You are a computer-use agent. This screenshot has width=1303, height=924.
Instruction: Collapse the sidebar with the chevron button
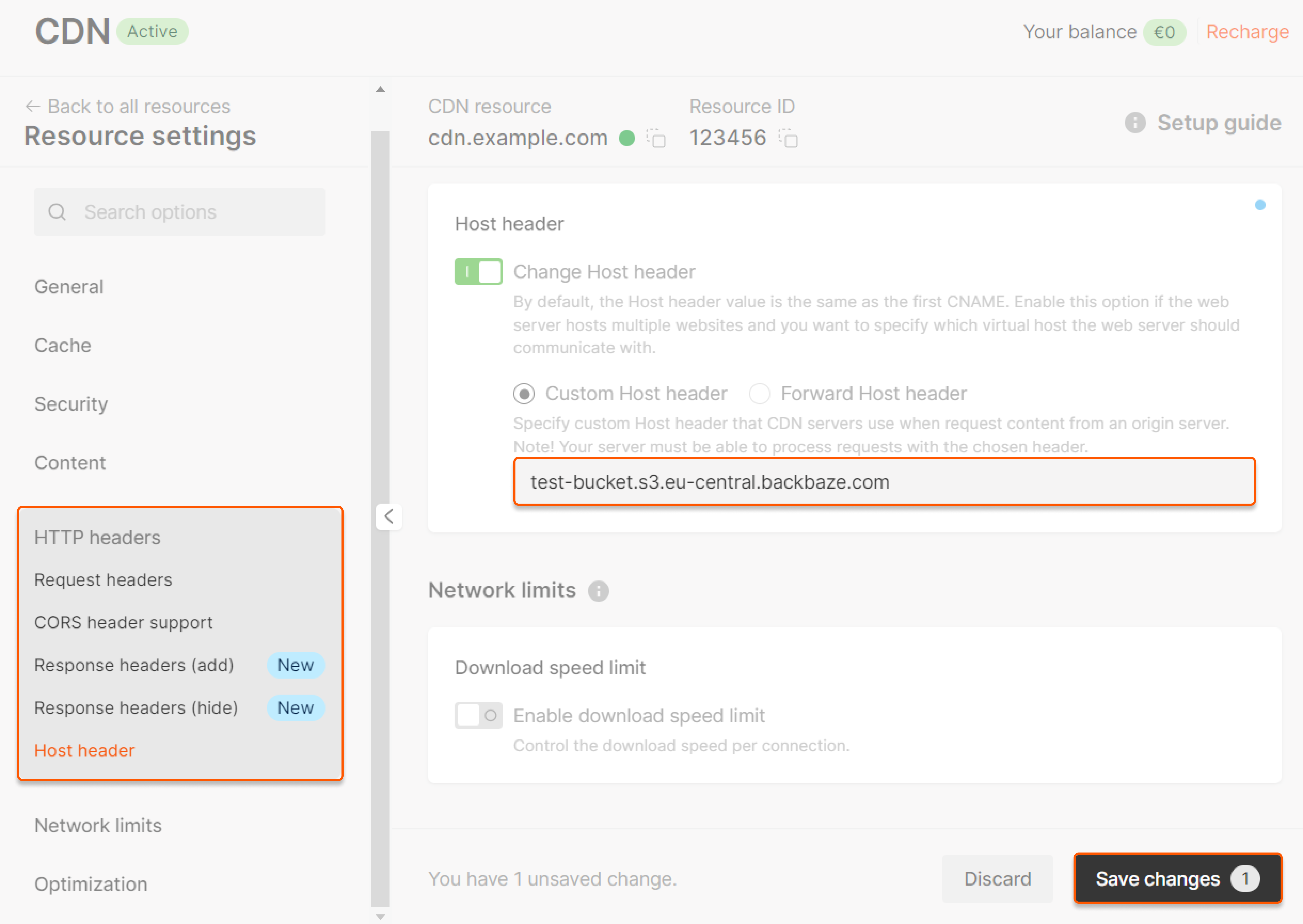coord(389,517)
